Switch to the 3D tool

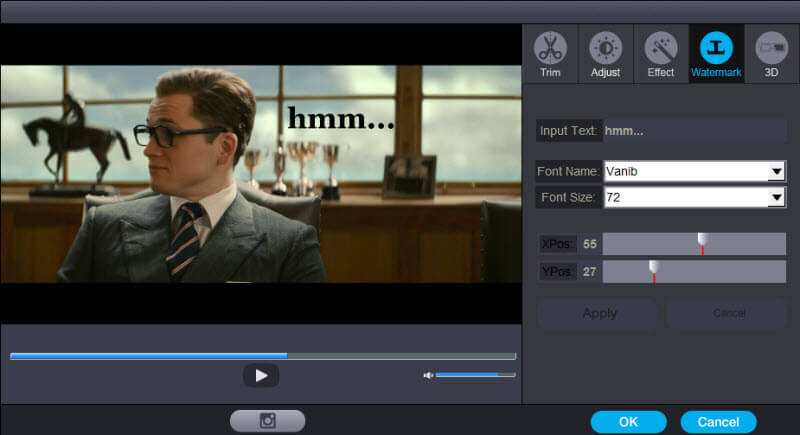tap(771, 54)
